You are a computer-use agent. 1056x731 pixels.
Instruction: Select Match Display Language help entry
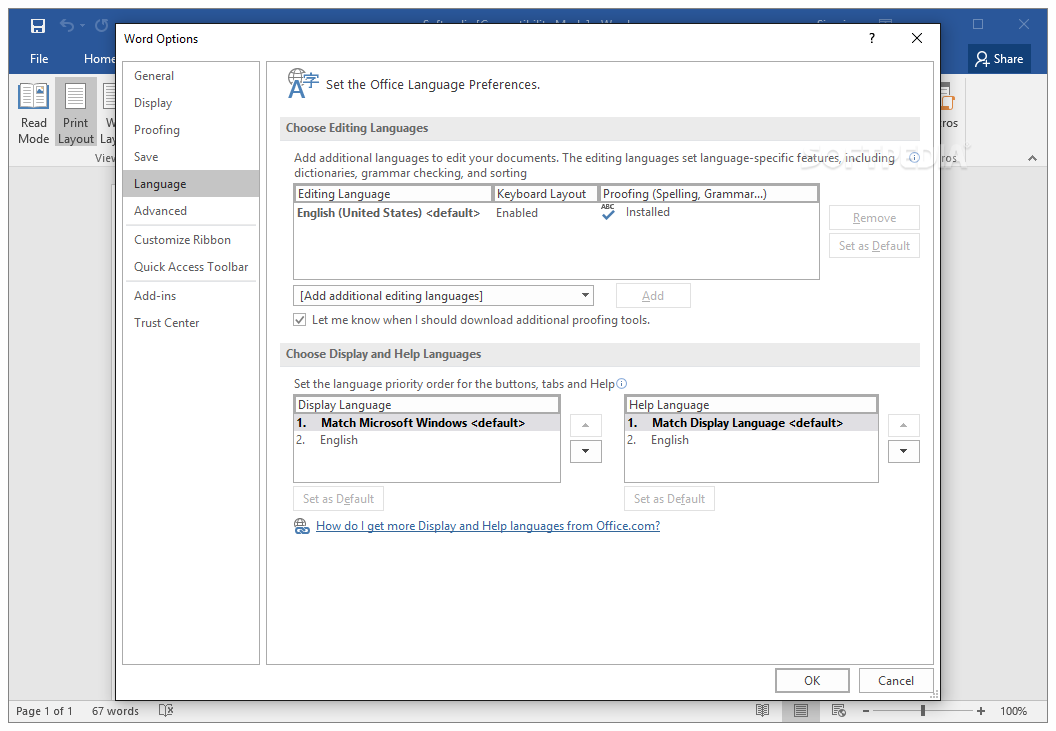point(752,423)
